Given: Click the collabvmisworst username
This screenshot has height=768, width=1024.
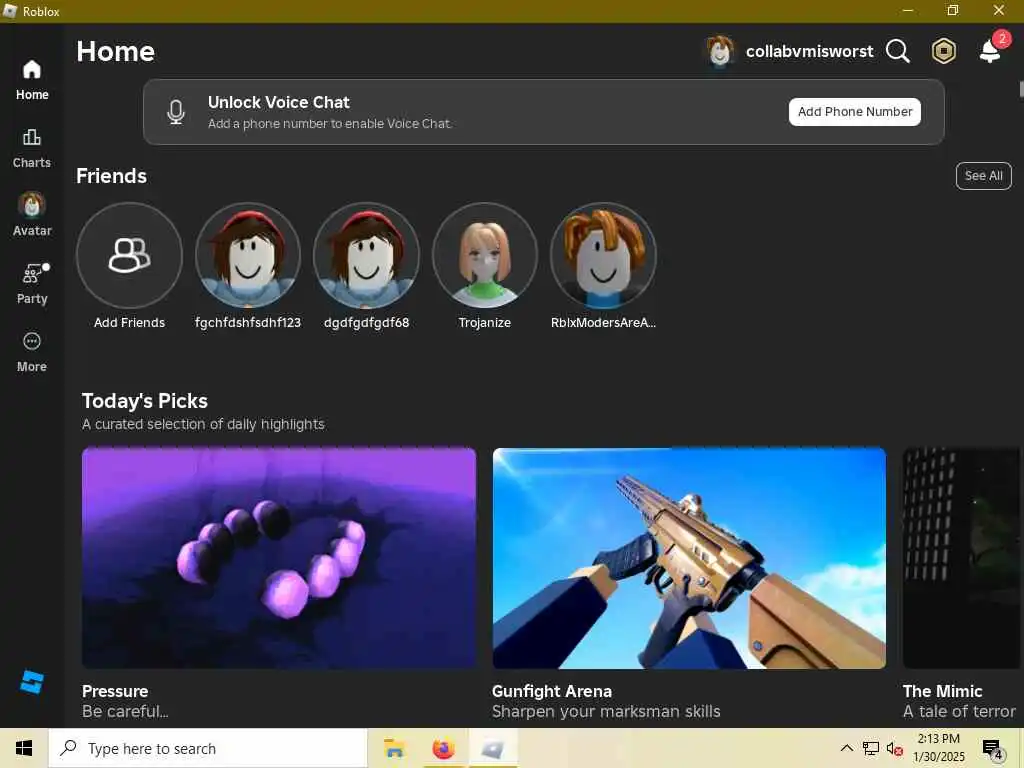Looking at the screenshot, I should pos(809,51).
